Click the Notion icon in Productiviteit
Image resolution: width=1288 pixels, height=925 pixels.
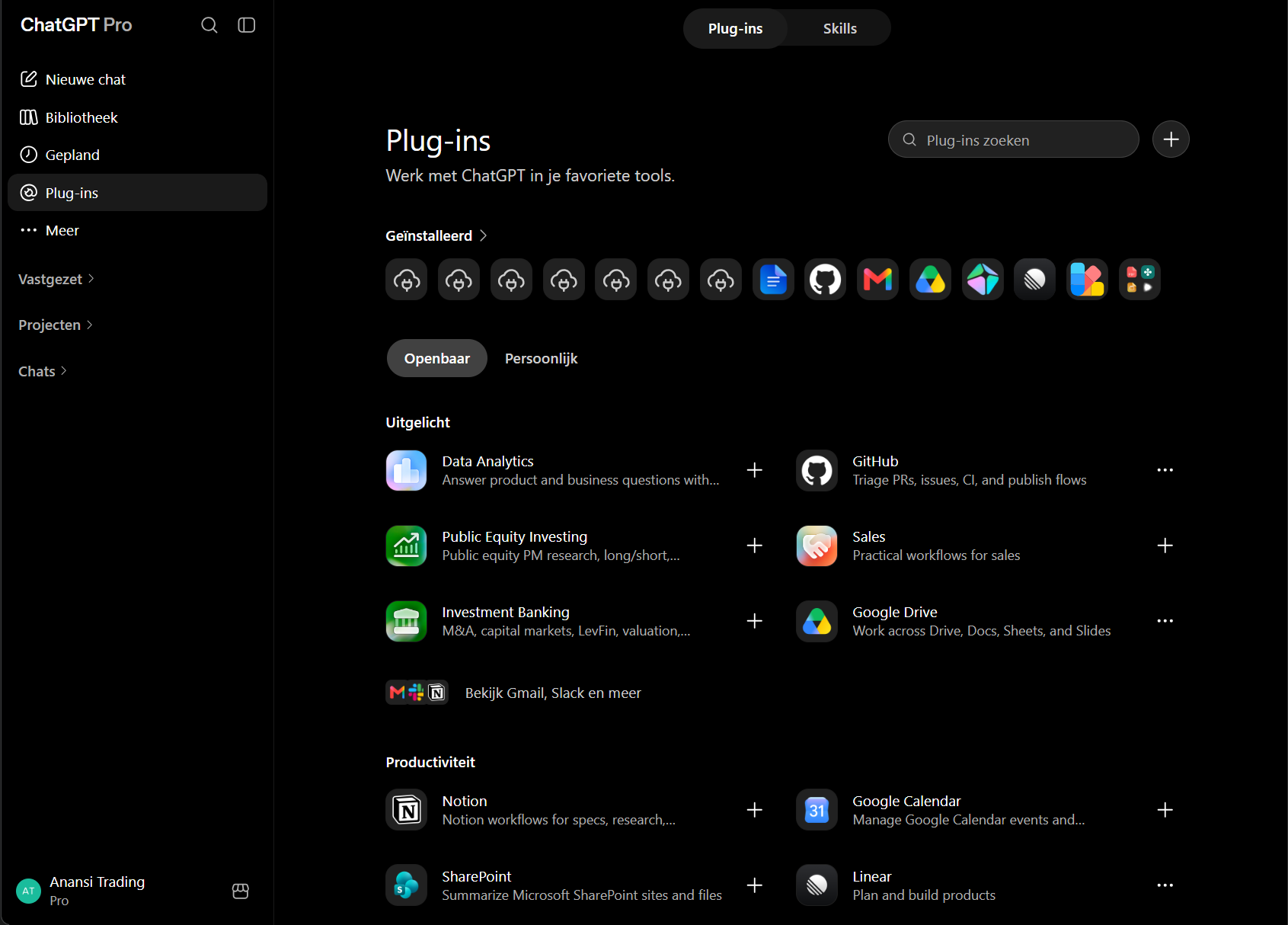pos(407,810)
